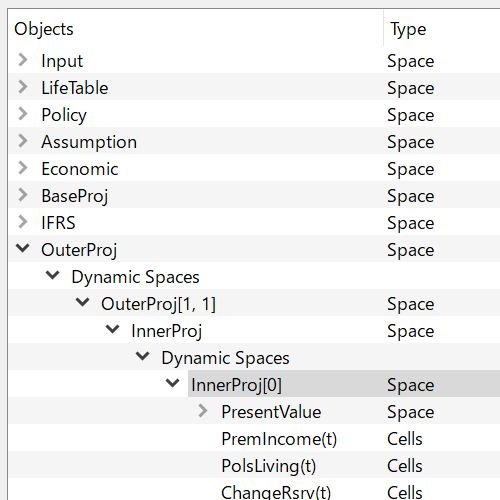Collapse Dynamic Spaces under OuterProj

(52, 275)
